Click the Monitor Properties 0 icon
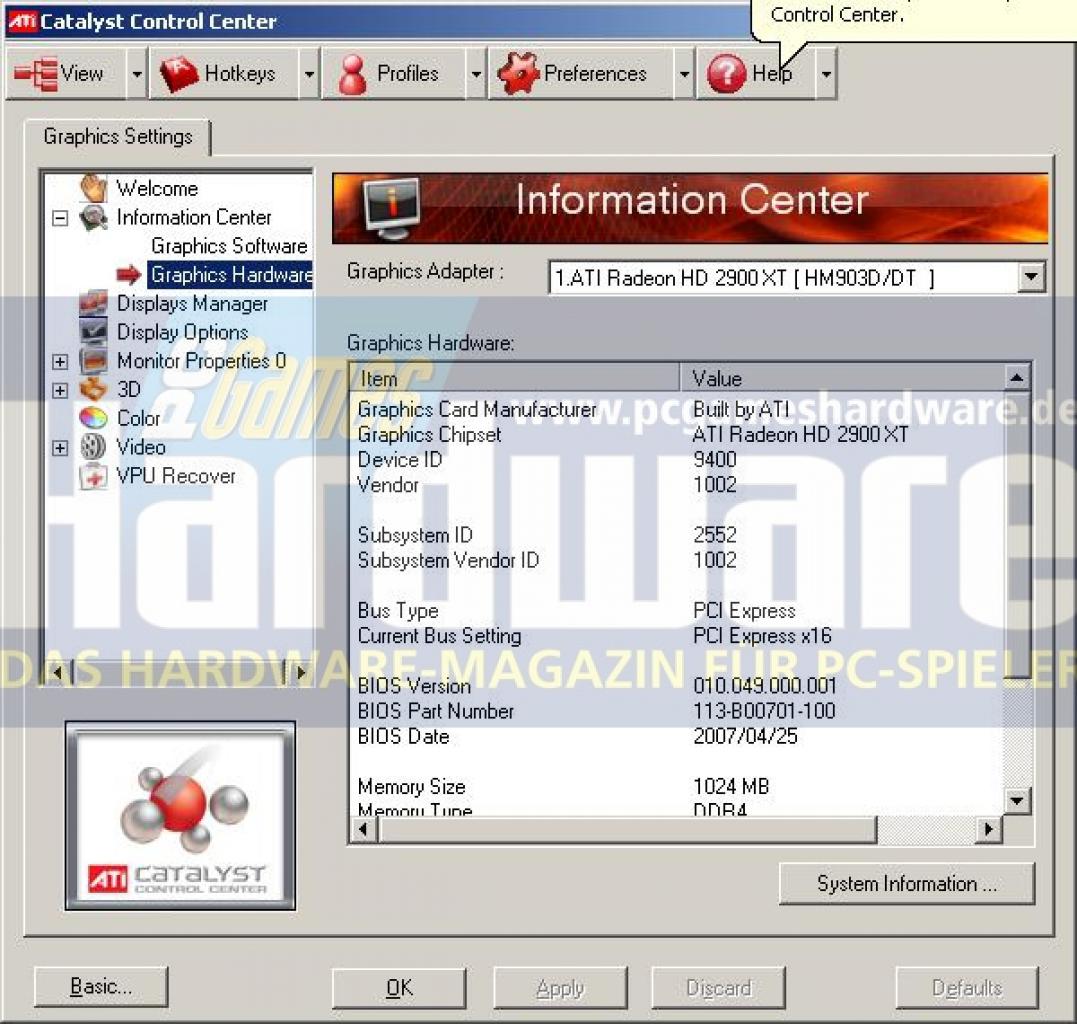Viewport: 1077px width, 1024px height. pyautogui.click(x=93, y=361)
